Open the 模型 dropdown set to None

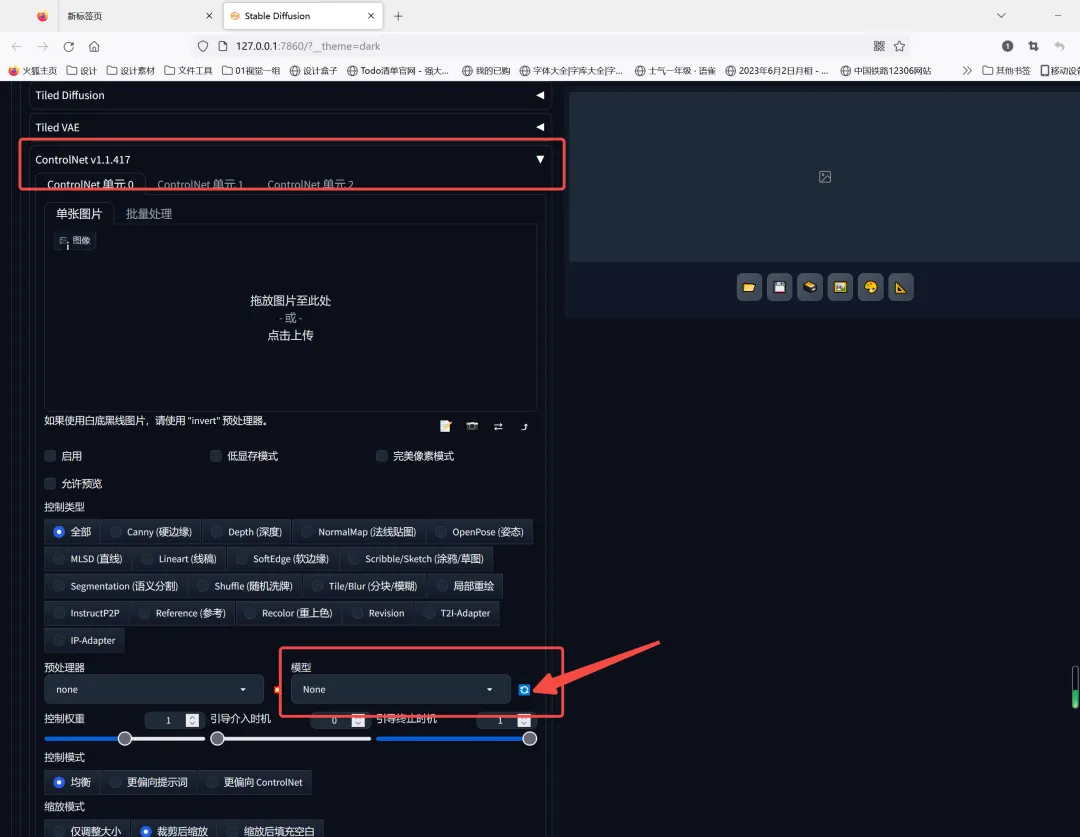(x=401, y=690)
